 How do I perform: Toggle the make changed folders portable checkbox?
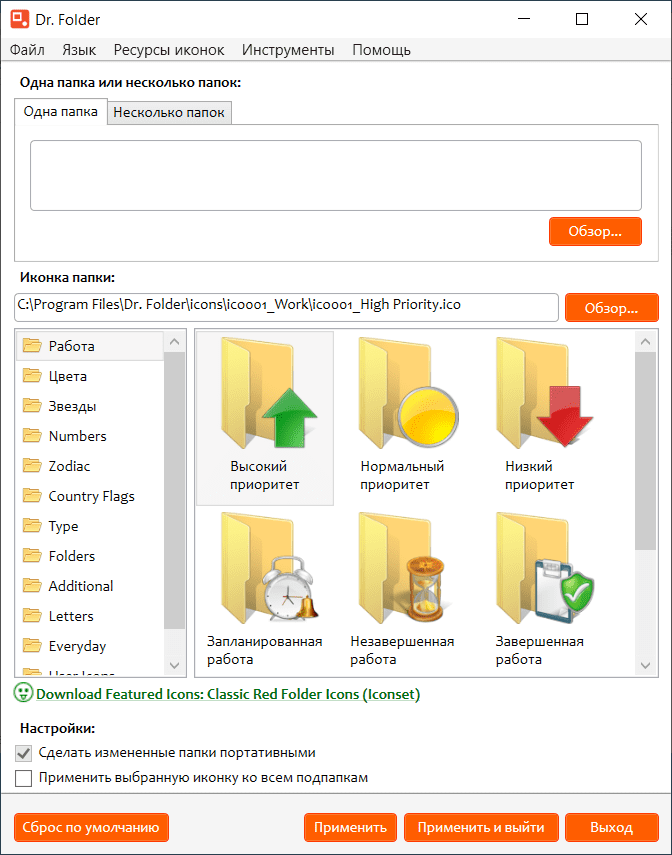pyautogui.click(x=23, y=753)
